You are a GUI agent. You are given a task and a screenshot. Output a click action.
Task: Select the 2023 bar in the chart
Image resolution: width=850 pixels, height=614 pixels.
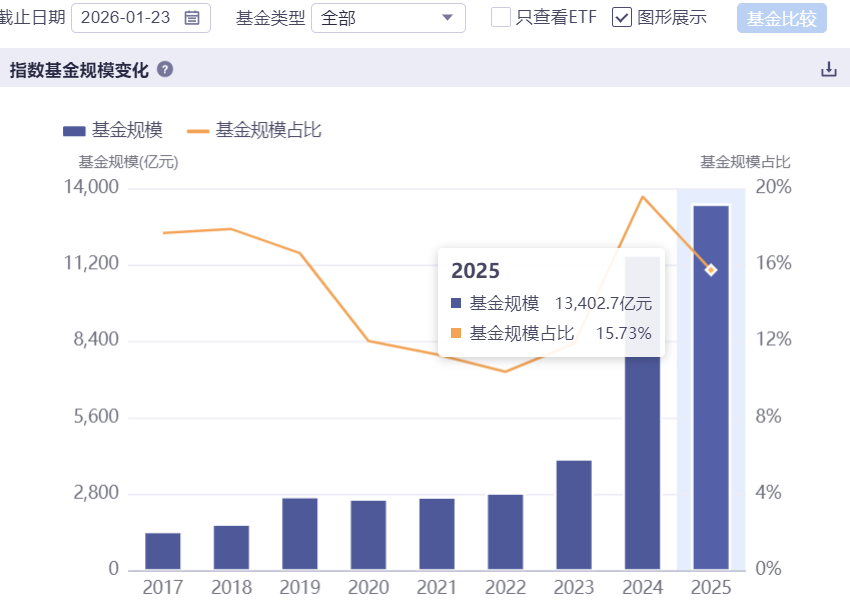click(x=574, y=515)
